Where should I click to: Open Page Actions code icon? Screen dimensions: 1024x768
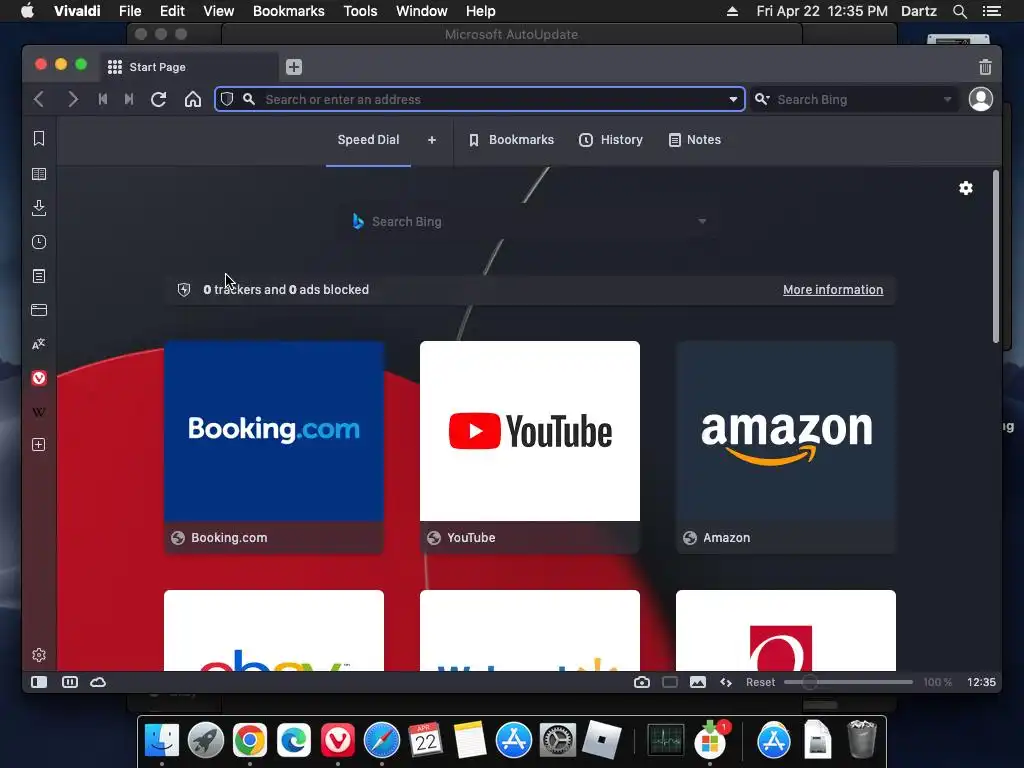click(726, 682)
